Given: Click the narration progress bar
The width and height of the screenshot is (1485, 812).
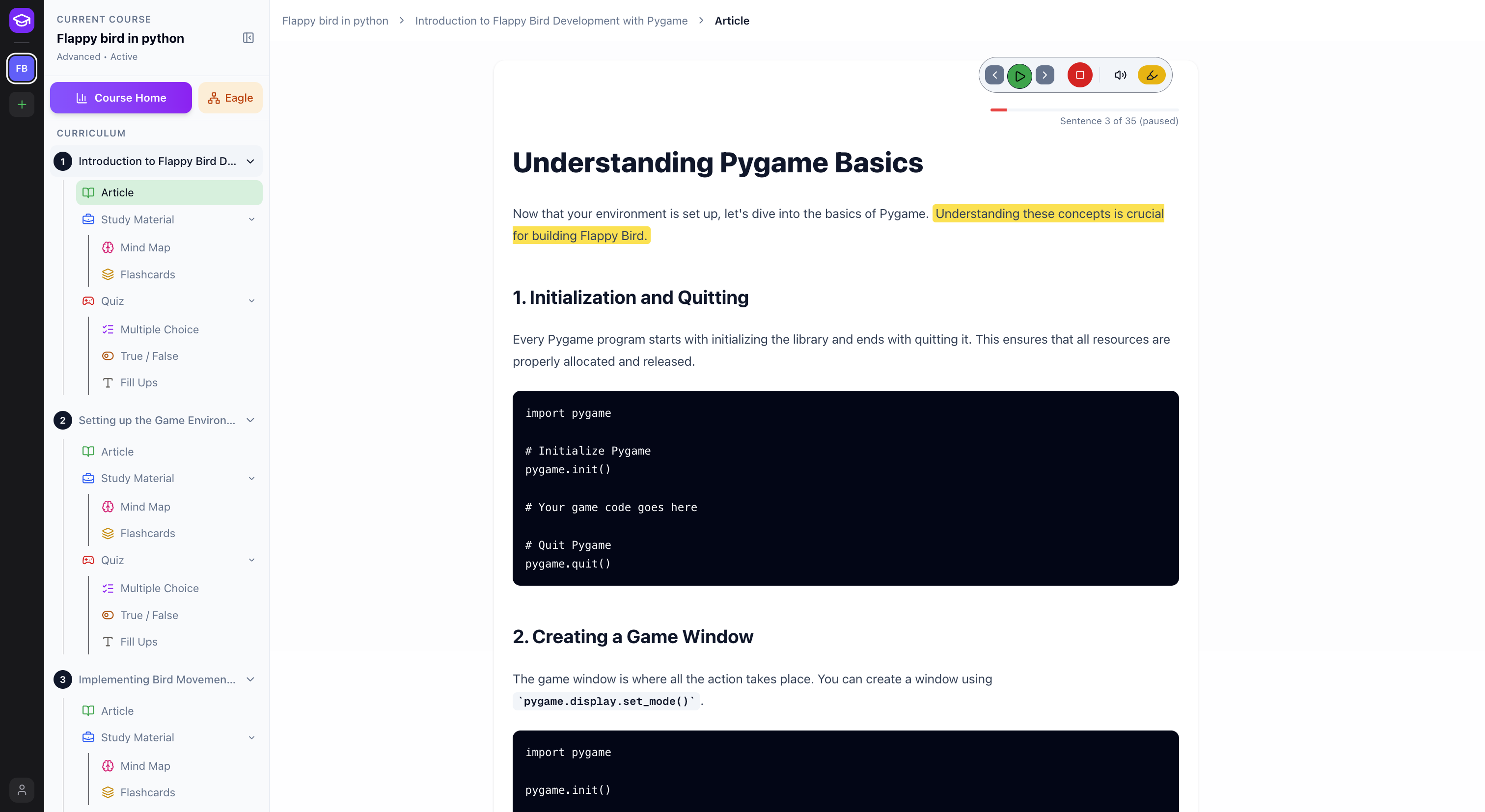Looking at the screenshot, I should tap(1084, 109).
